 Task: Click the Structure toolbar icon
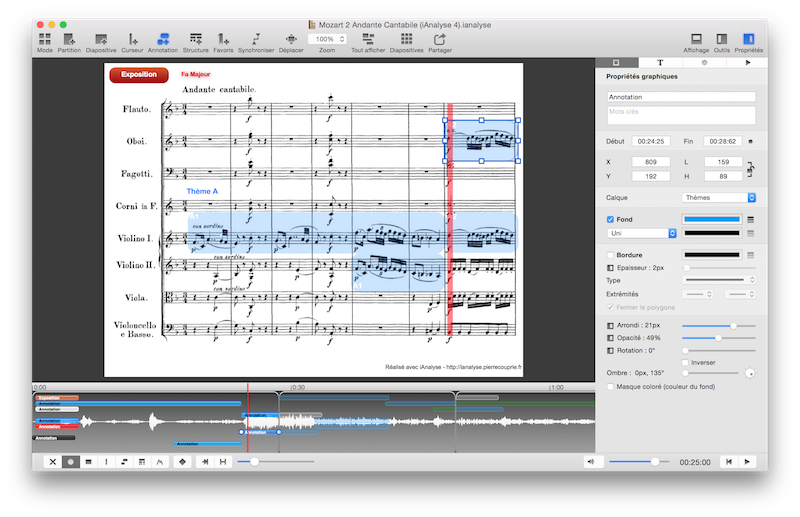click(x=195, y=39)
